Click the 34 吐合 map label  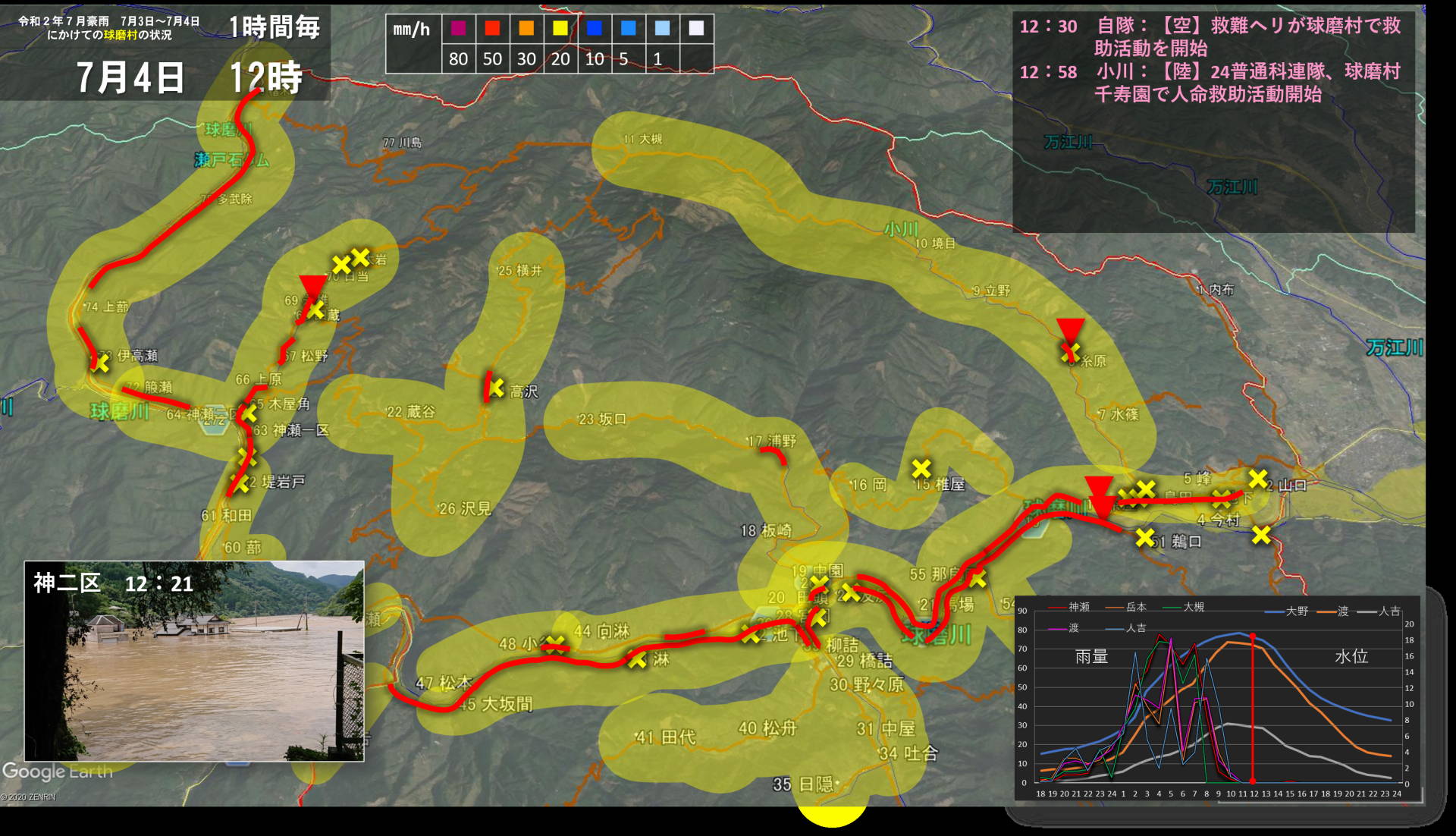tap(908, 753)
